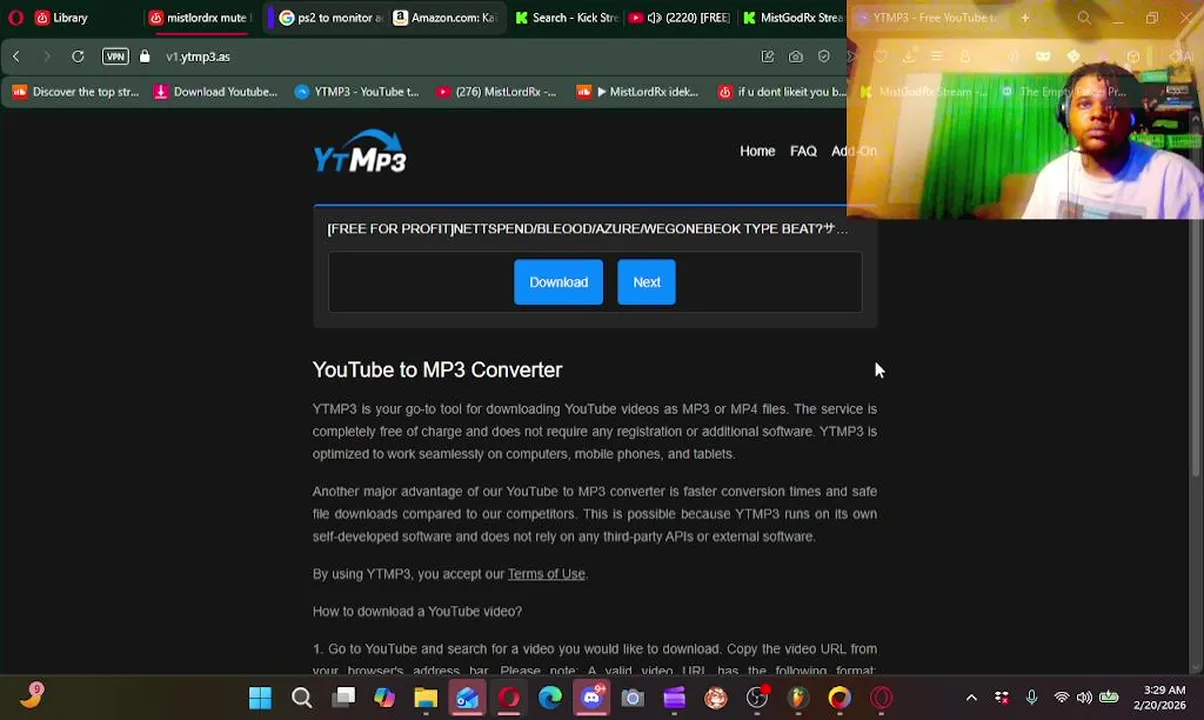Open the last Opera red ring taskbar icon

882,698
